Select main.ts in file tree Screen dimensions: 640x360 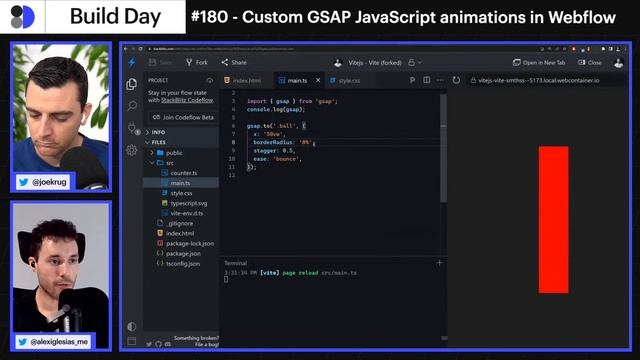pyautogui.click(x=181, y=183)
